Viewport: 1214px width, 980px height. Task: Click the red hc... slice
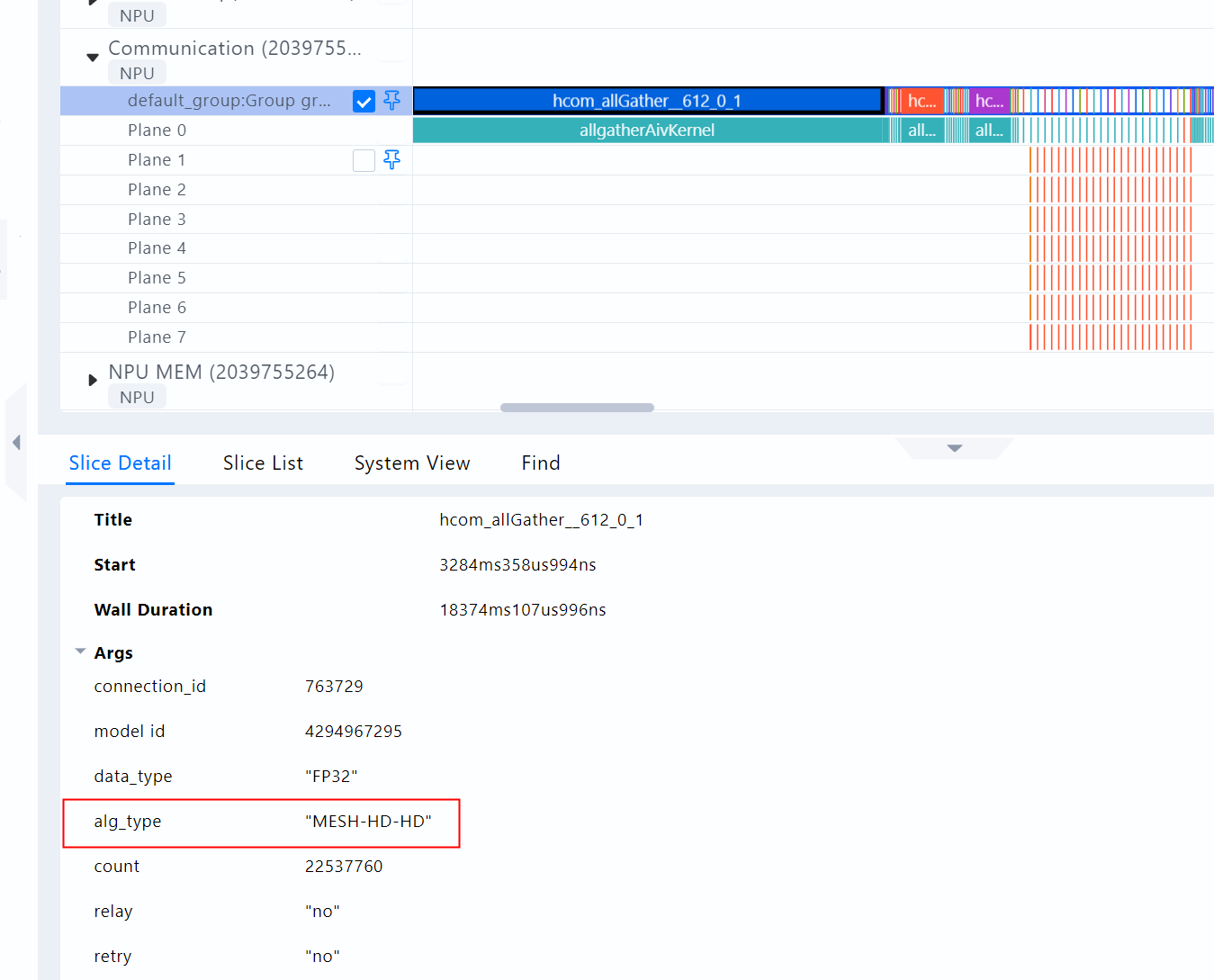point(922,101)
